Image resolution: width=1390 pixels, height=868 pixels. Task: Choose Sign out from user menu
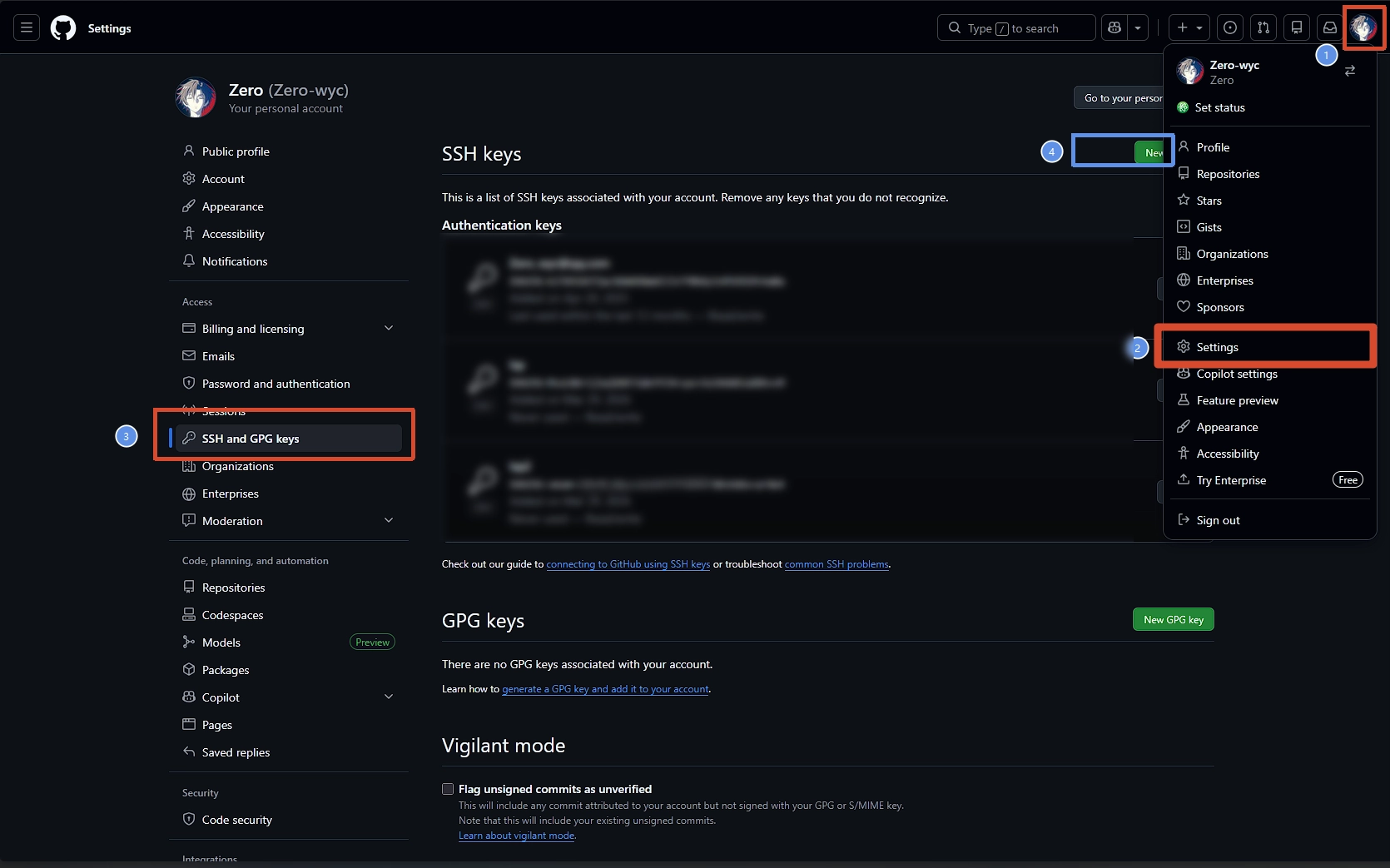1218,520
